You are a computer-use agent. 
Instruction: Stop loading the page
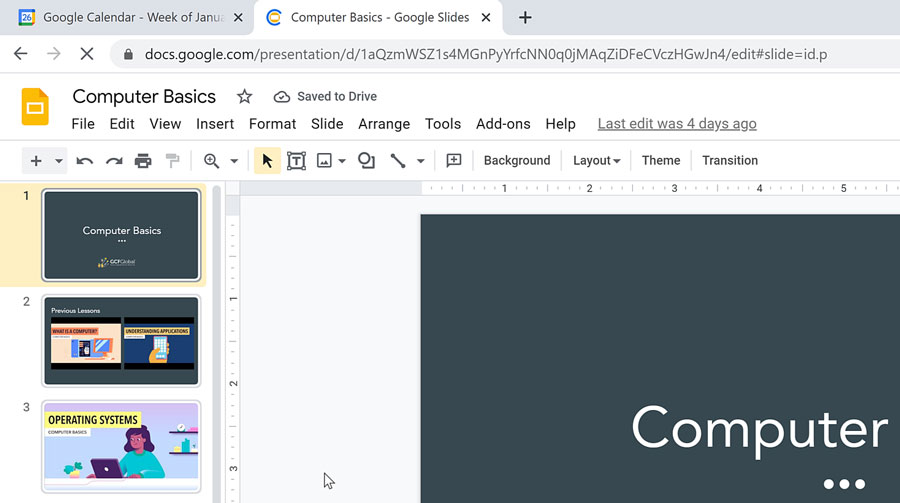tap(87, 54)
